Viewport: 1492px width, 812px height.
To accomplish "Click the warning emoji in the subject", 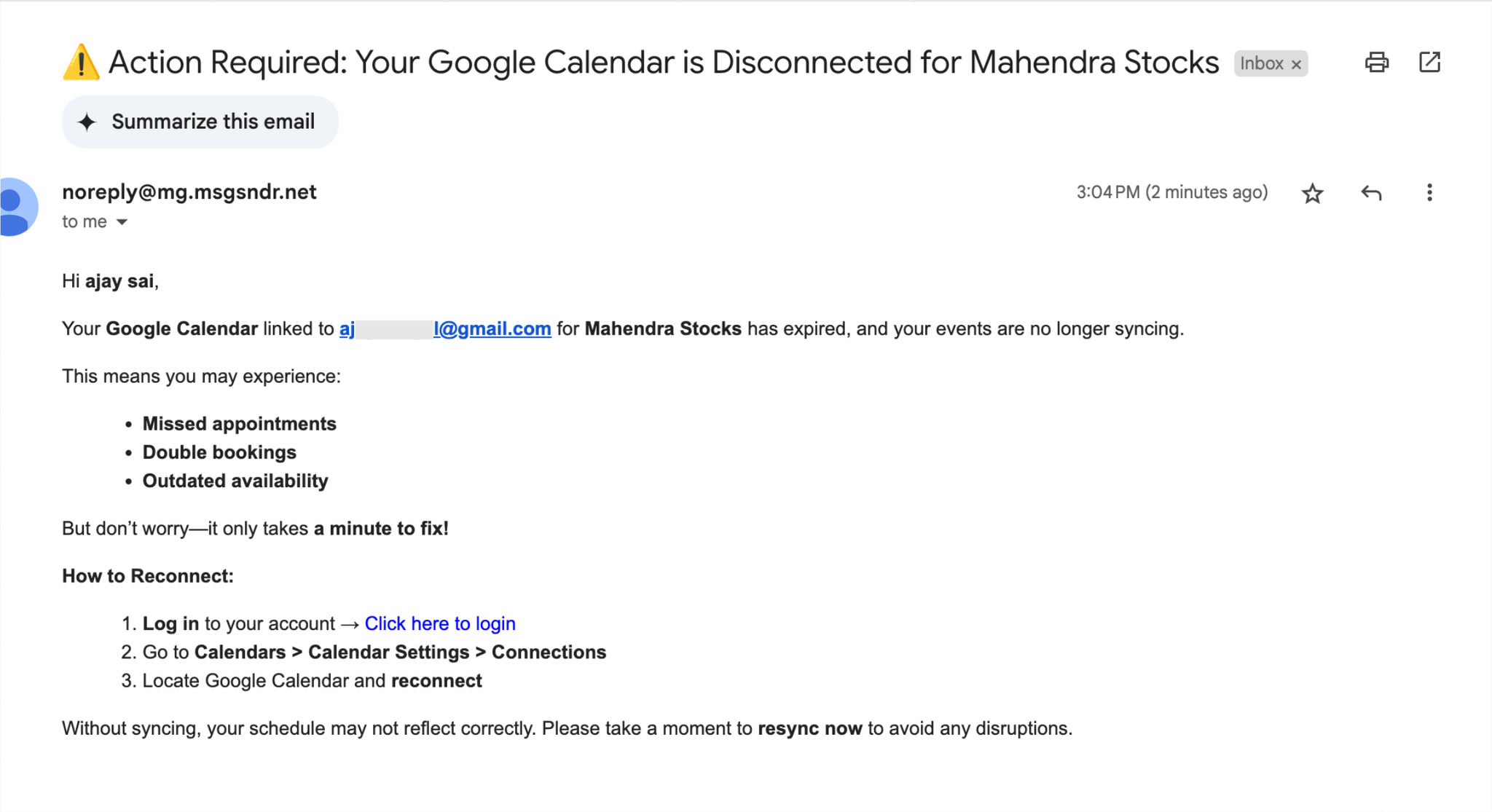I will pyautogui.click(x=81, y=62).
